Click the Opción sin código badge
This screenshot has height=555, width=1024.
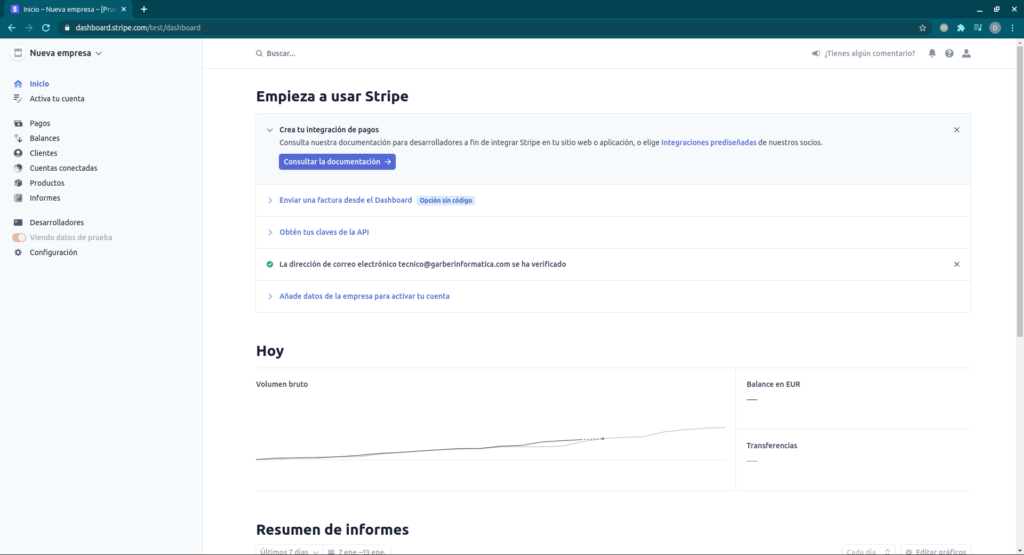[x=445, y=200]
